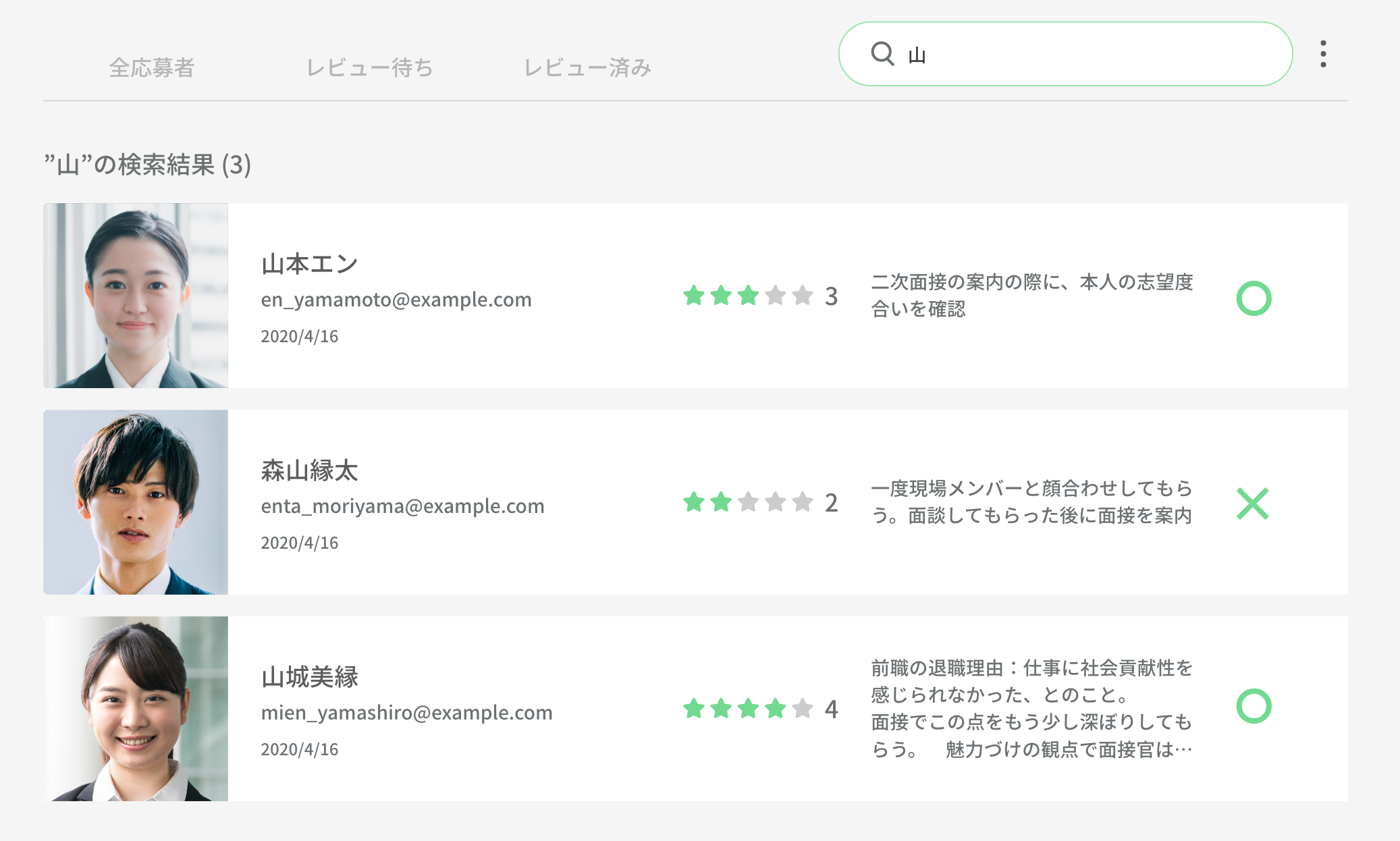Open the three-dot more options menu
Viewport: 1400px width, 841px height.
point(1323,54)
